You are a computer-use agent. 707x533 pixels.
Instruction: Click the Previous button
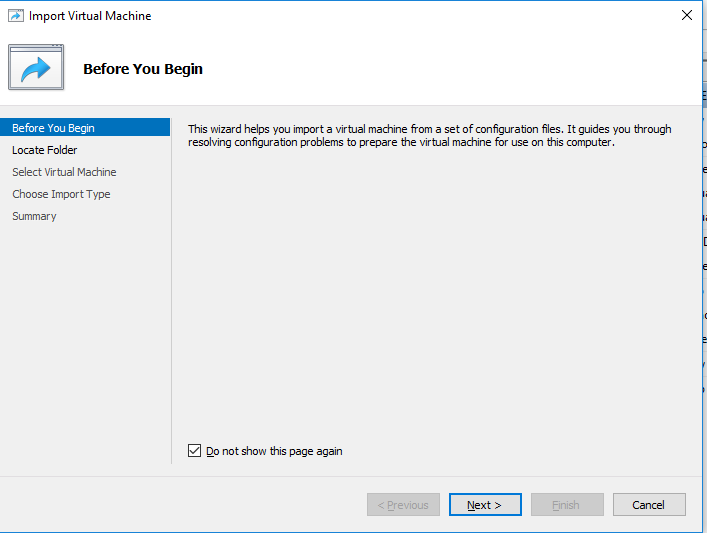pos(403,505)
